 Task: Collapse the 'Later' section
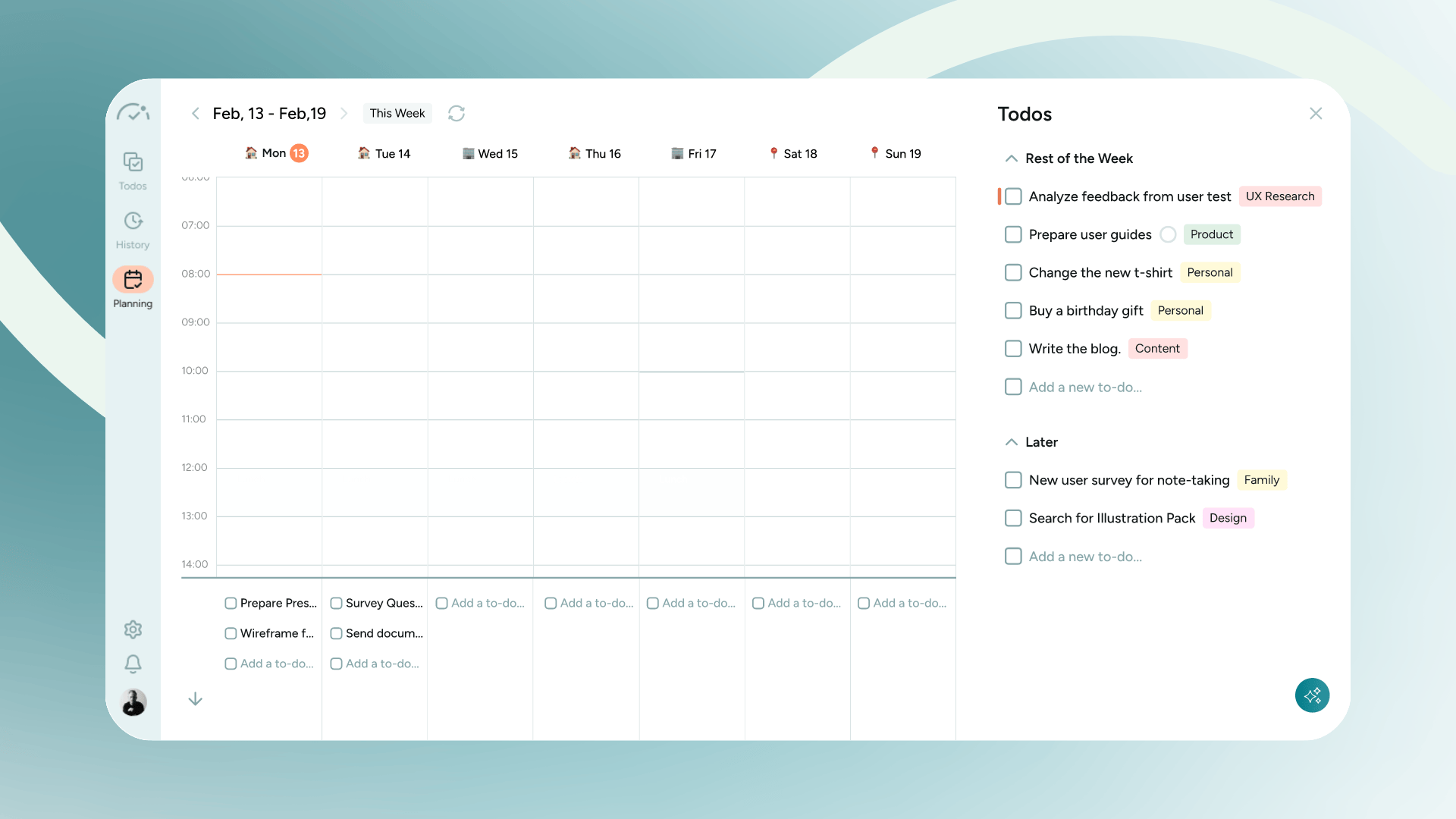click(1010, 442)
